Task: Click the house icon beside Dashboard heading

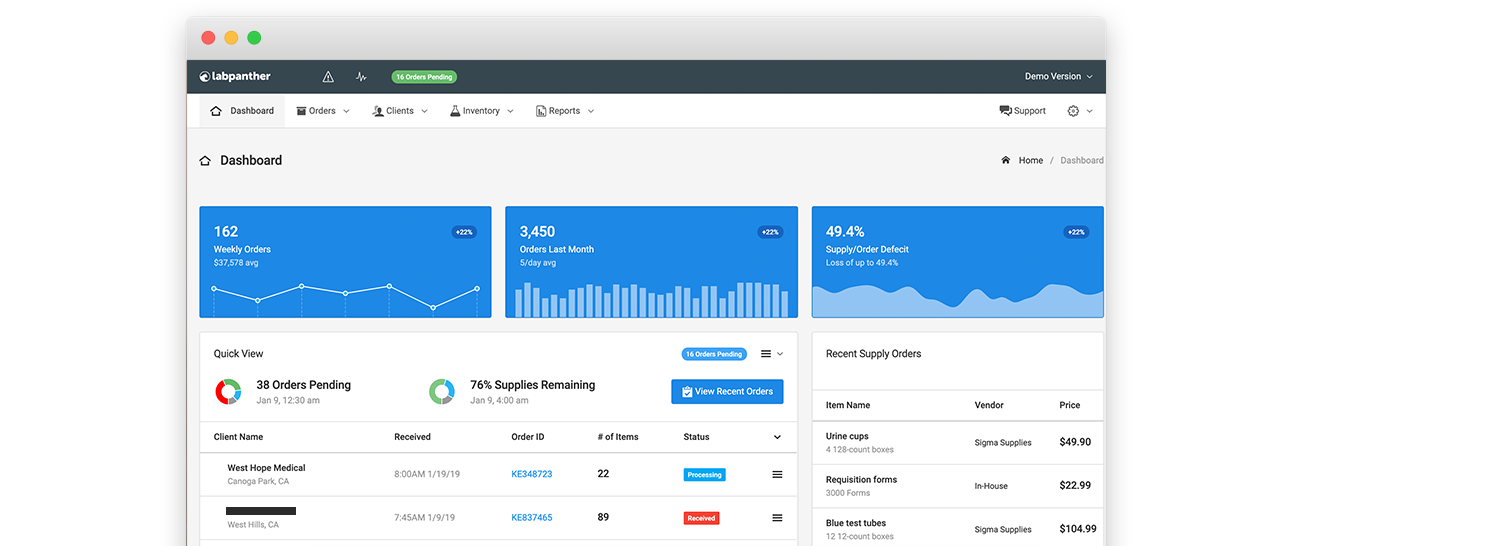Action: click(205, 160)
